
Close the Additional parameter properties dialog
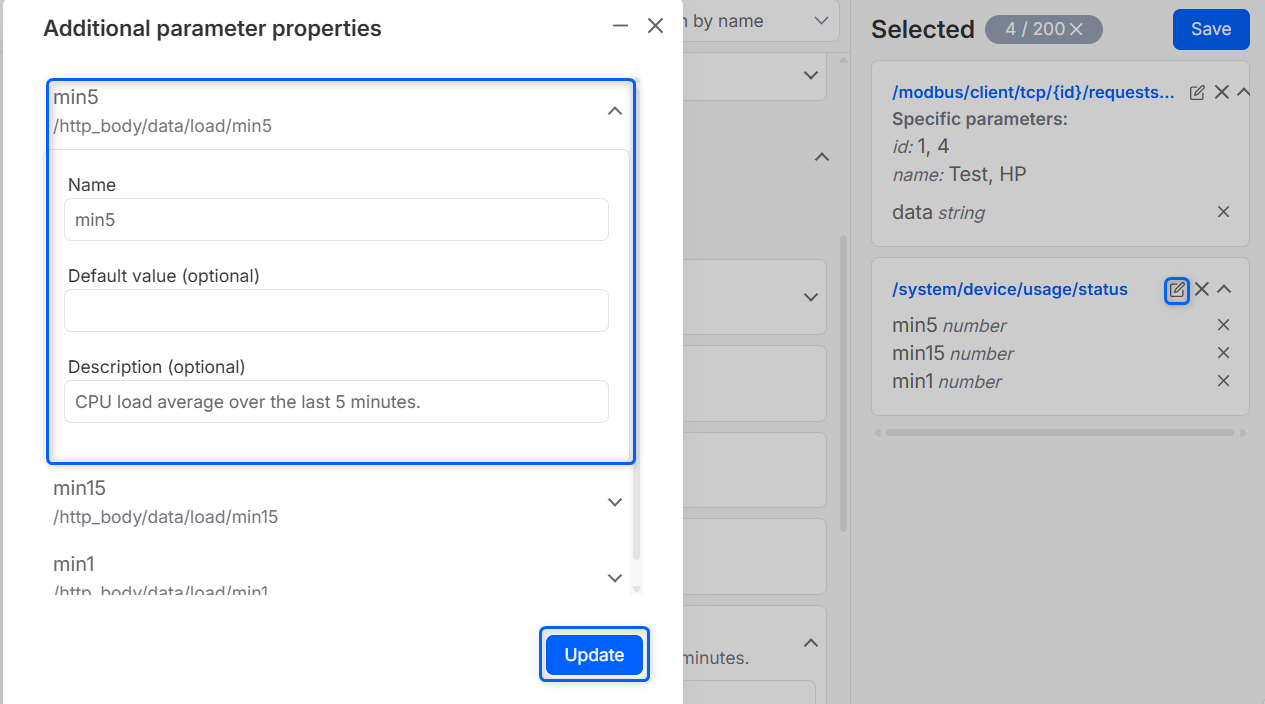[655, 26]
